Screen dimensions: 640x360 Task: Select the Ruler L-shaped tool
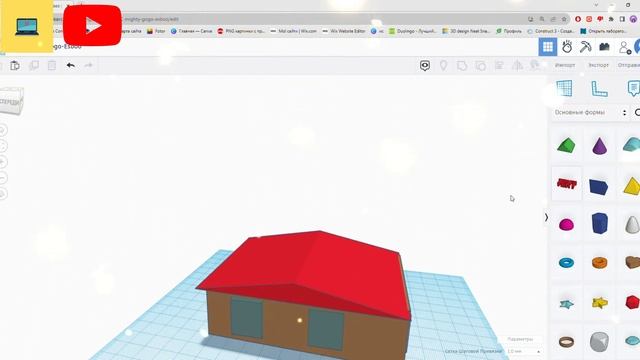599,89
